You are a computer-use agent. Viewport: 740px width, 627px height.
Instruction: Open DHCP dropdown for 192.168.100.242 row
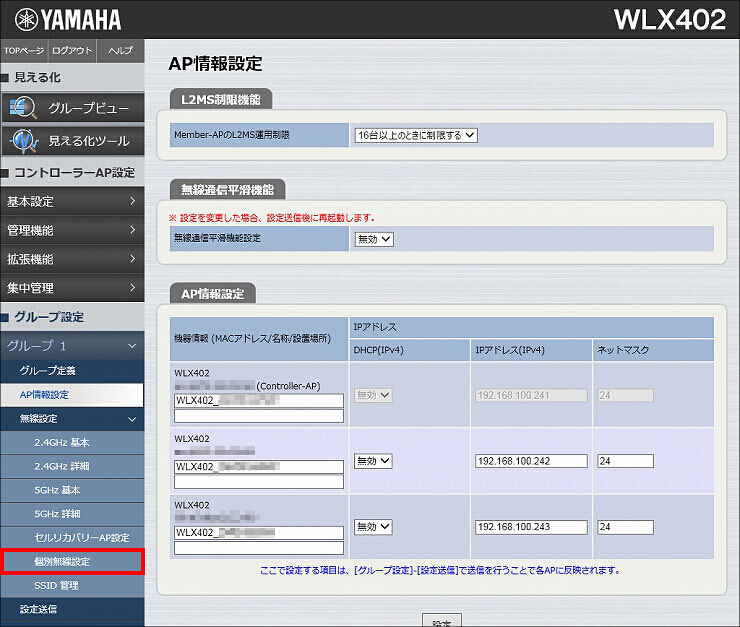click(373, 461)
